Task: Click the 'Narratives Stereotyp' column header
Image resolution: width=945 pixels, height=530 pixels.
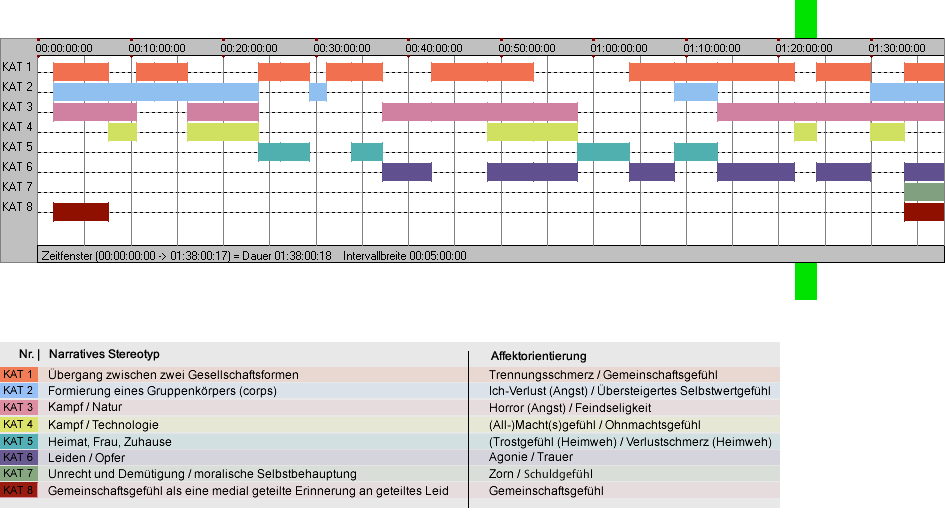Action: [x=104, y=354]
